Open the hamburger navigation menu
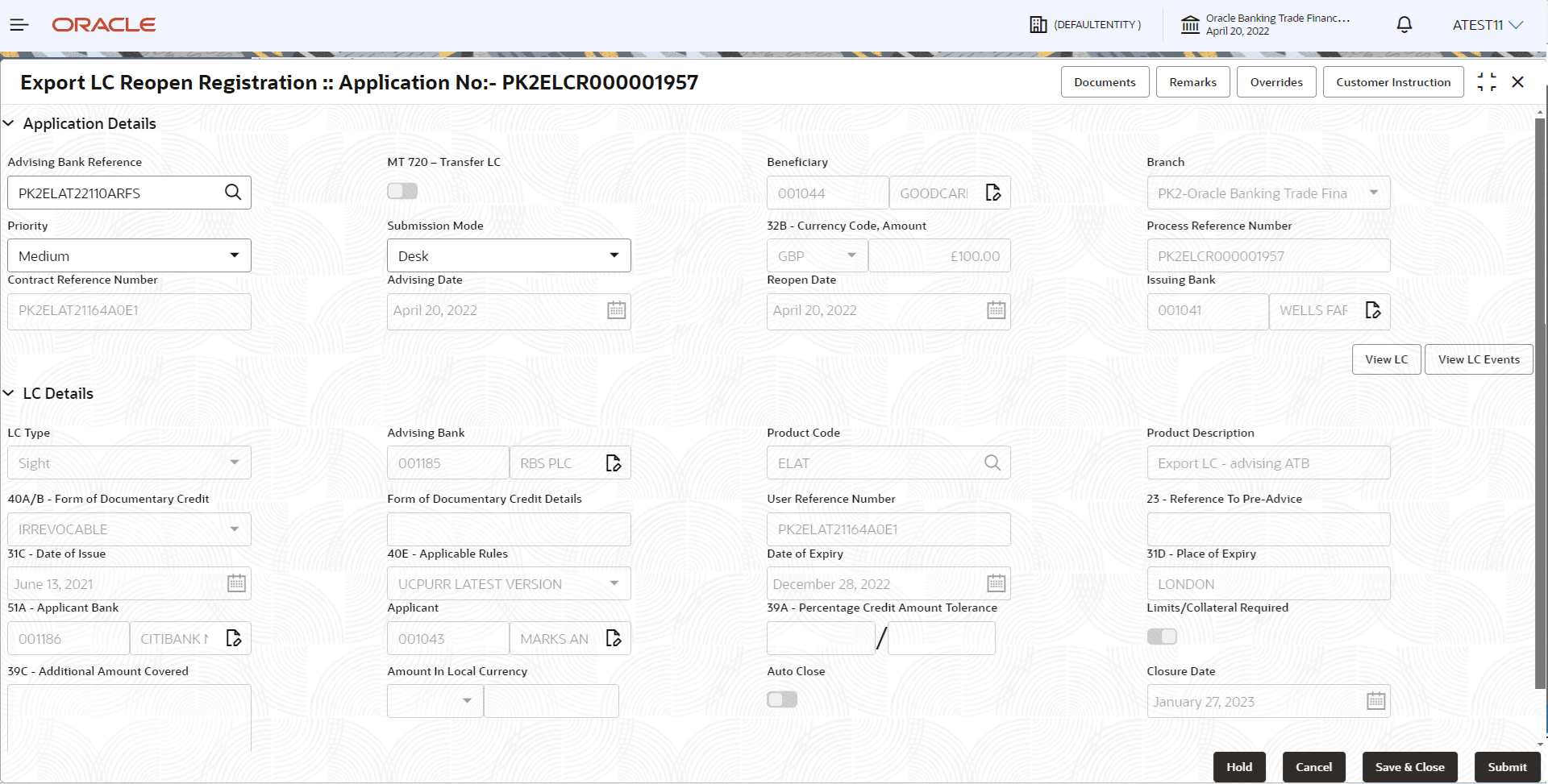Image resolution: width=1548 pixels, height=784 pixels. [19, 24]
